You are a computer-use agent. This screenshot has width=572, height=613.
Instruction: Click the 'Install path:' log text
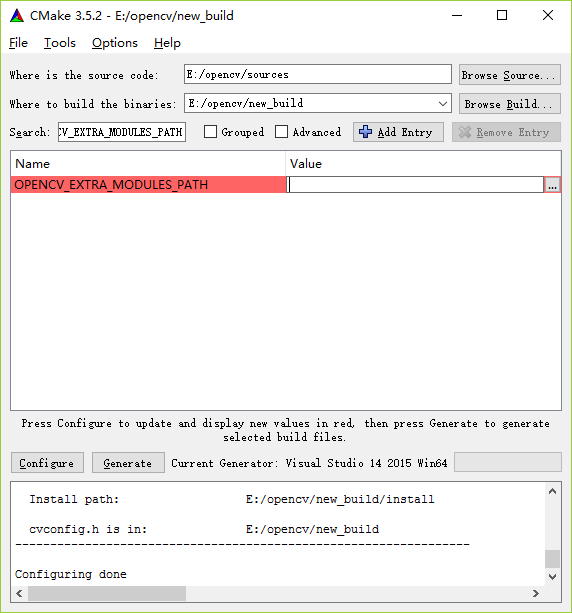74,499
